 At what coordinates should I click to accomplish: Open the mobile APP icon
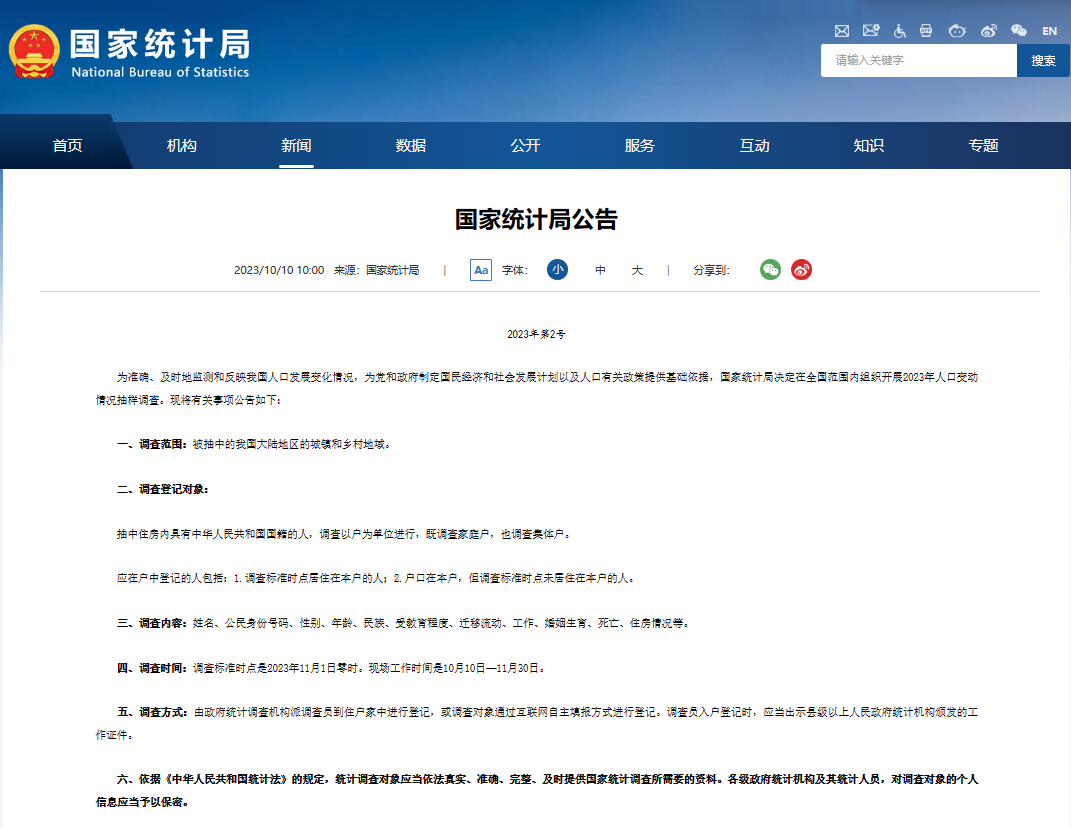tap(927, 31)
